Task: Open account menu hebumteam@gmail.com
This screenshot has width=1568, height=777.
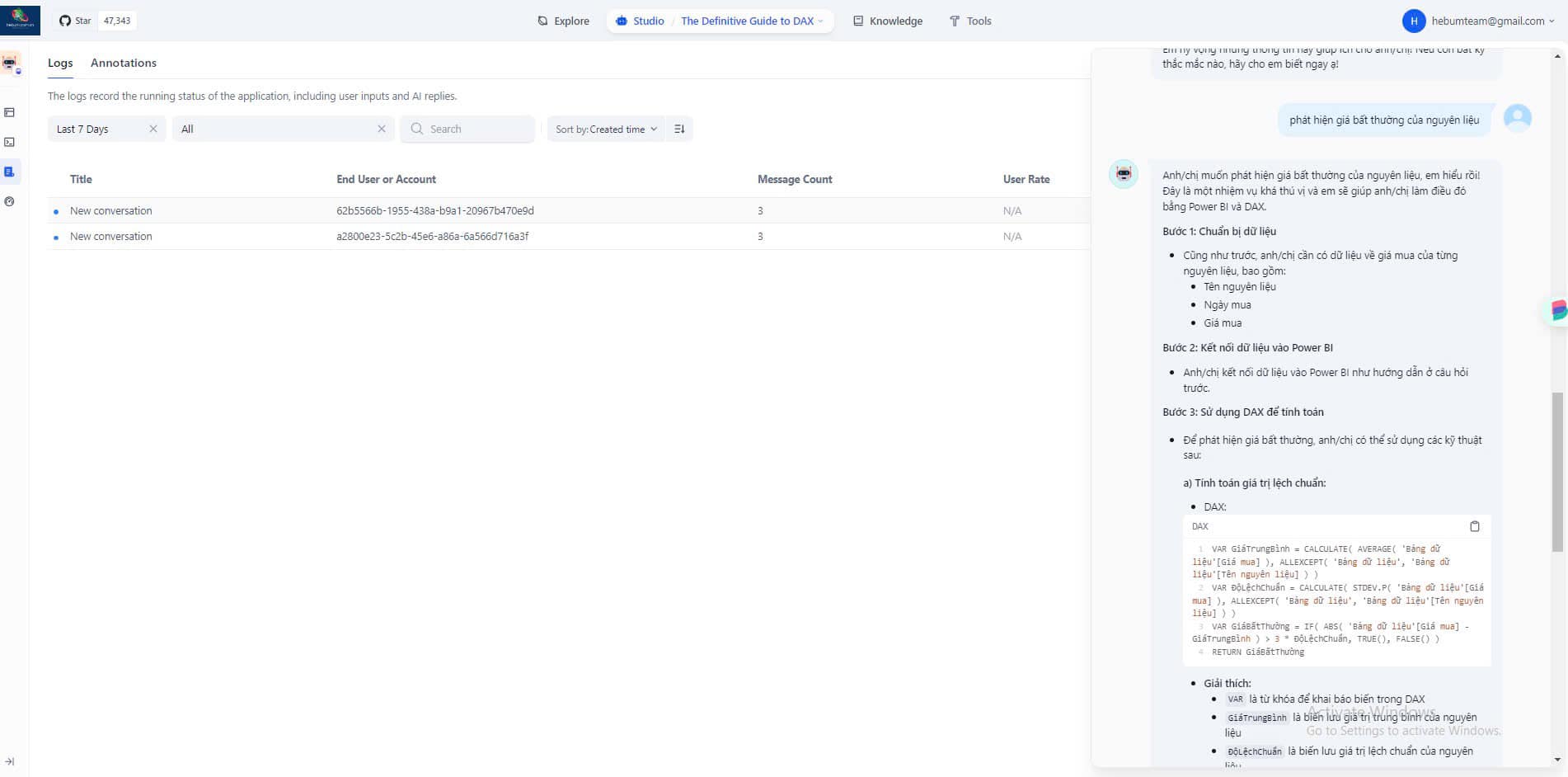Action: (1479, 21)
